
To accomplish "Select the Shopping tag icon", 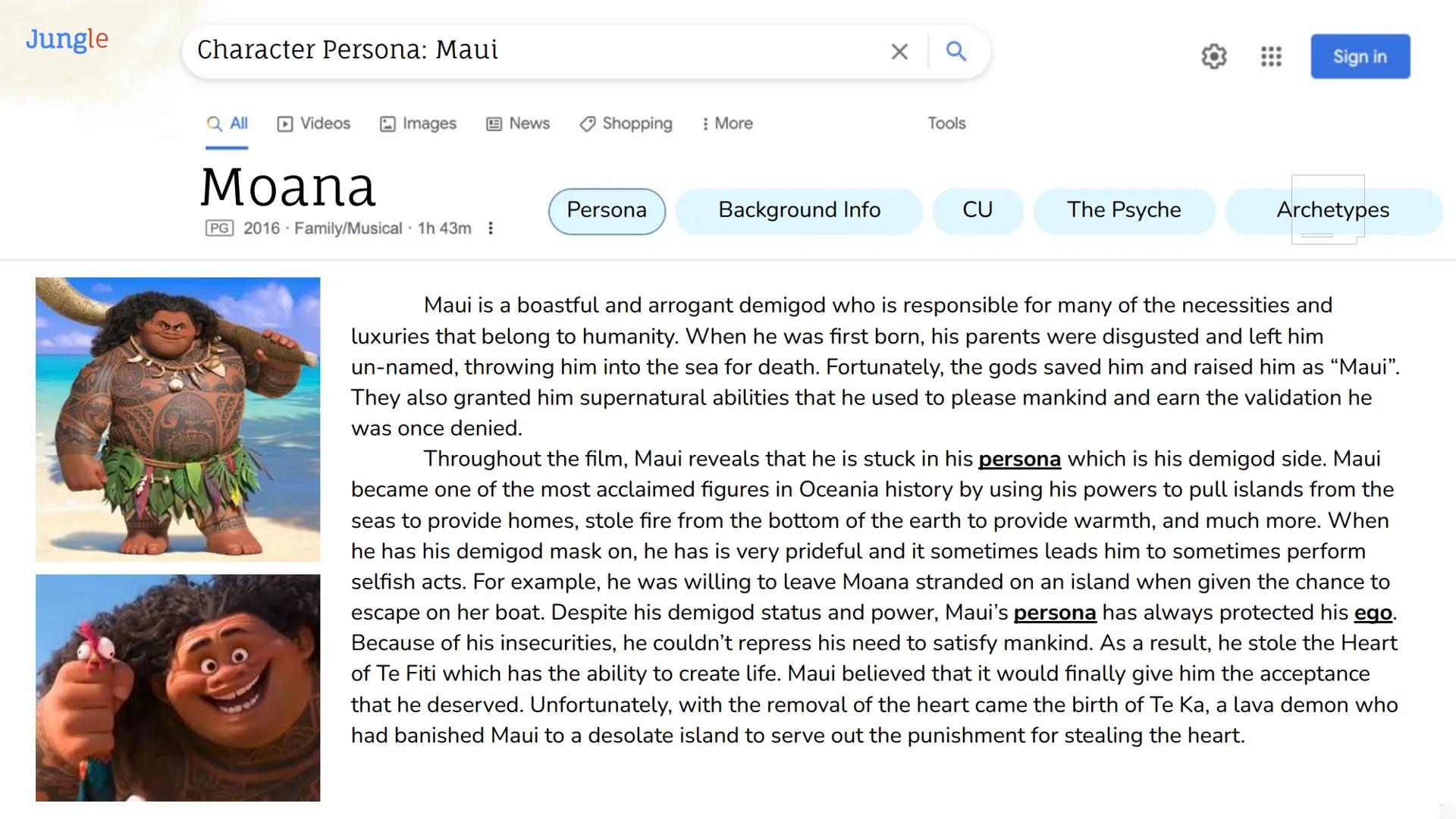I will tap(587, 123).
